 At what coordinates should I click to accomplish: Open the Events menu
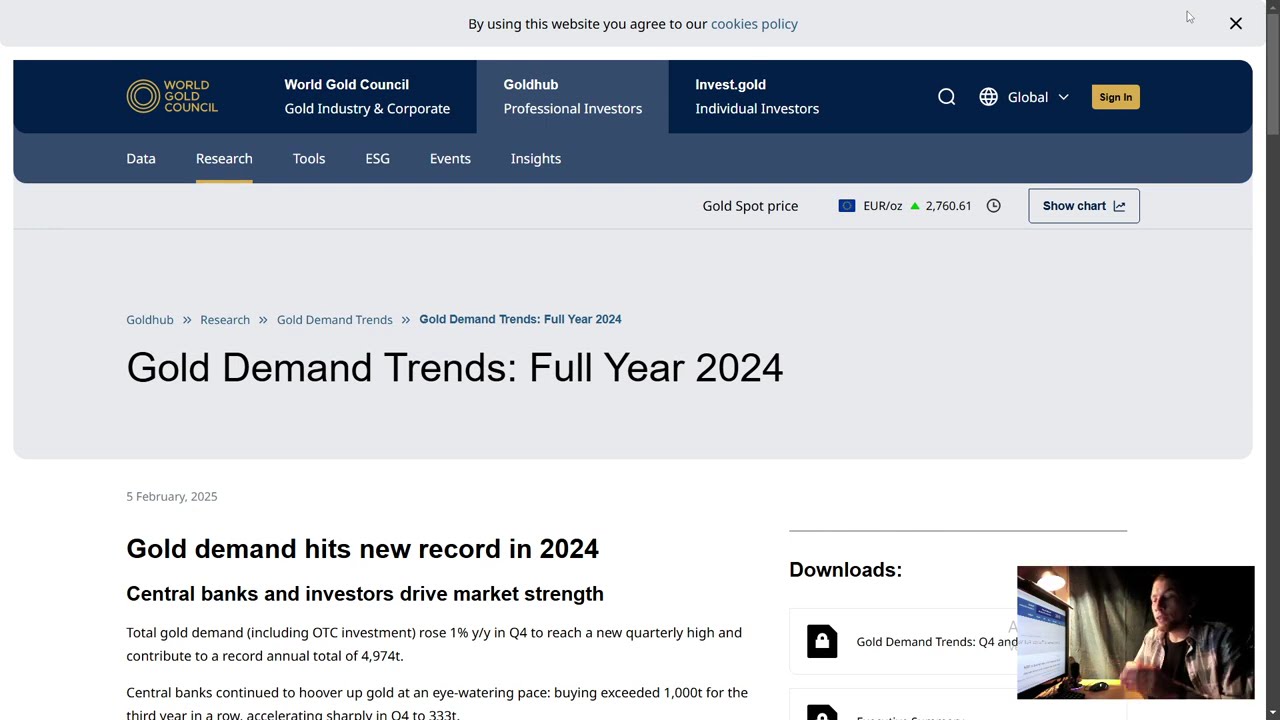(450, 158)
